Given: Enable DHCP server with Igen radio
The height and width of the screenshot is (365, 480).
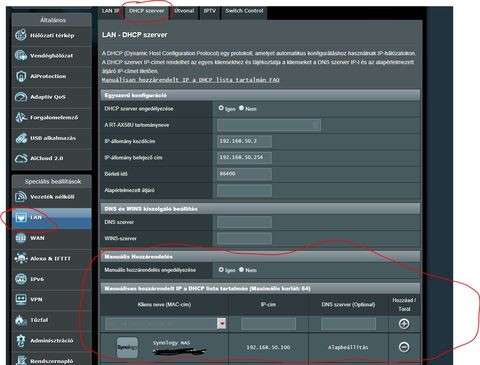Looking at the screenshot, I should coord(221,108).
